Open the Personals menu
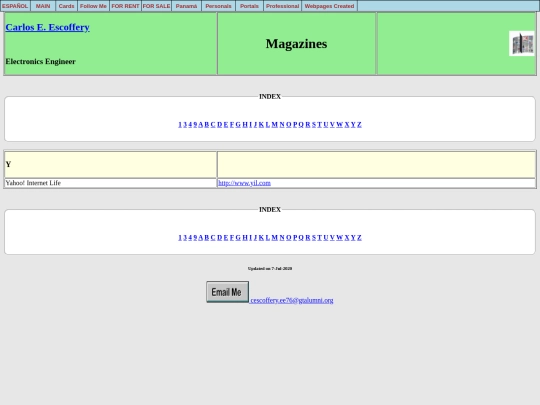 218,6
